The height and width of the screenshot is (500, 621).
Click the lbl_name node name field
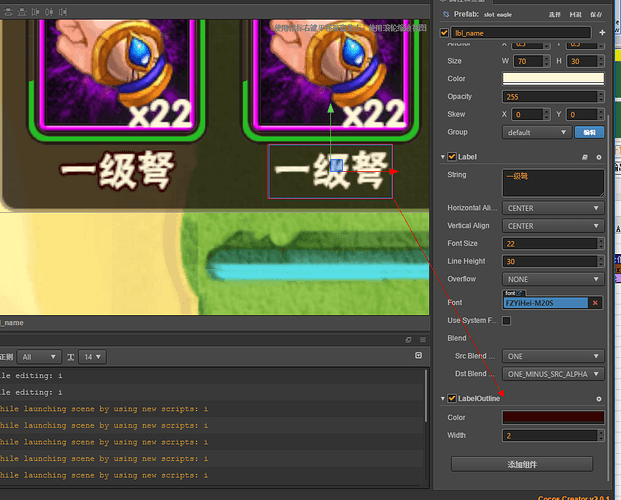coord(521,33)
